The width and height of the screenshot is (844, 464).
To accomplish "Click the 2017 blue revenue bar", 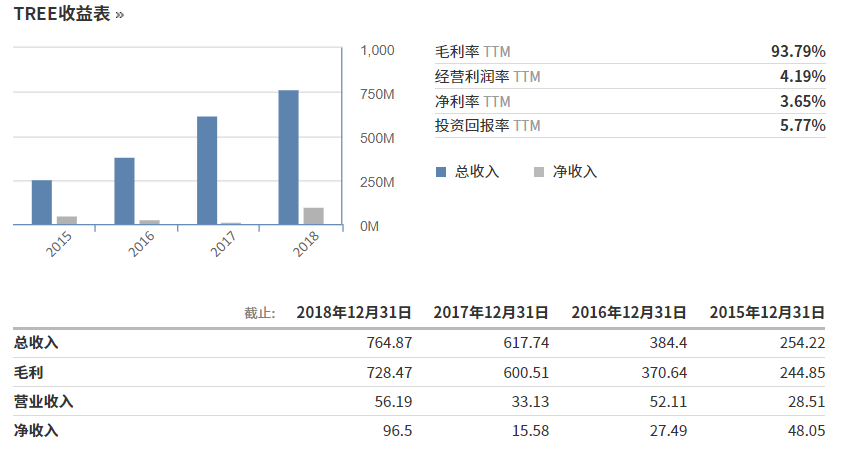I will click(x=207, y=170).
